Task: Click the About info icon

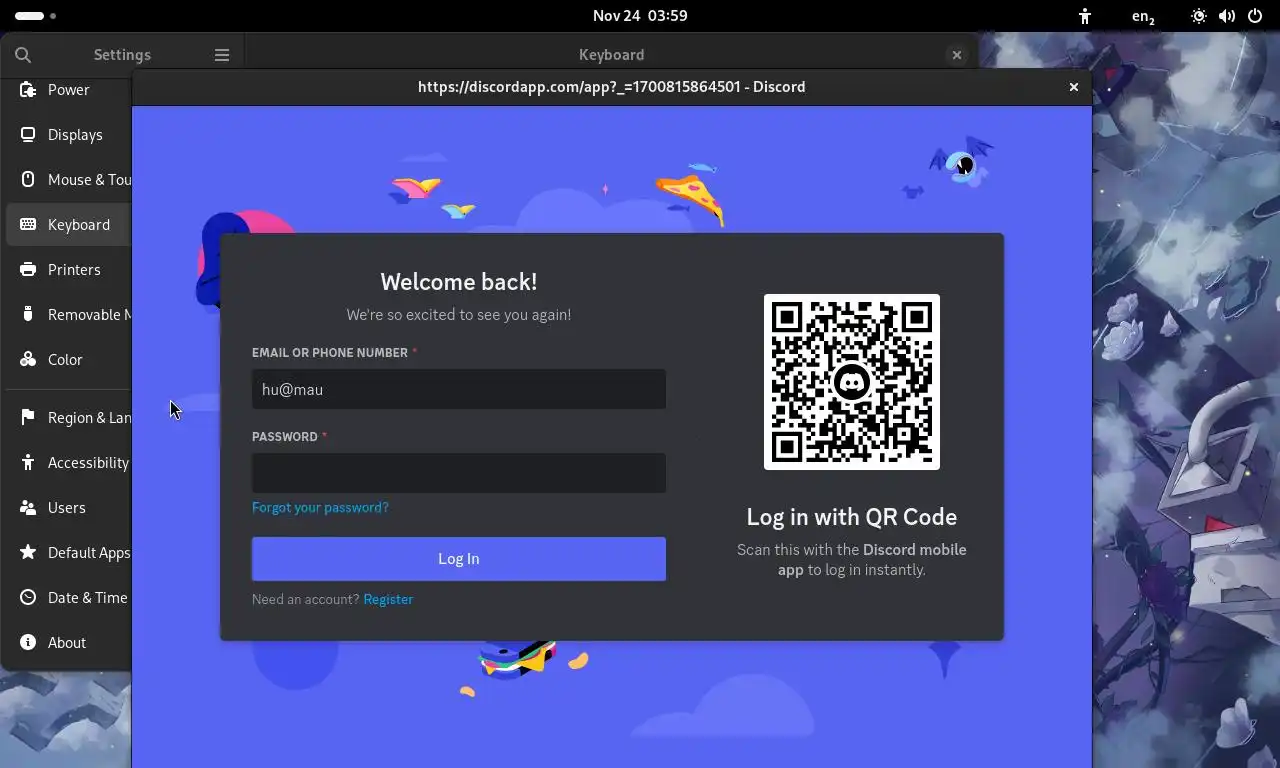Action: click(x=28, y=643)
